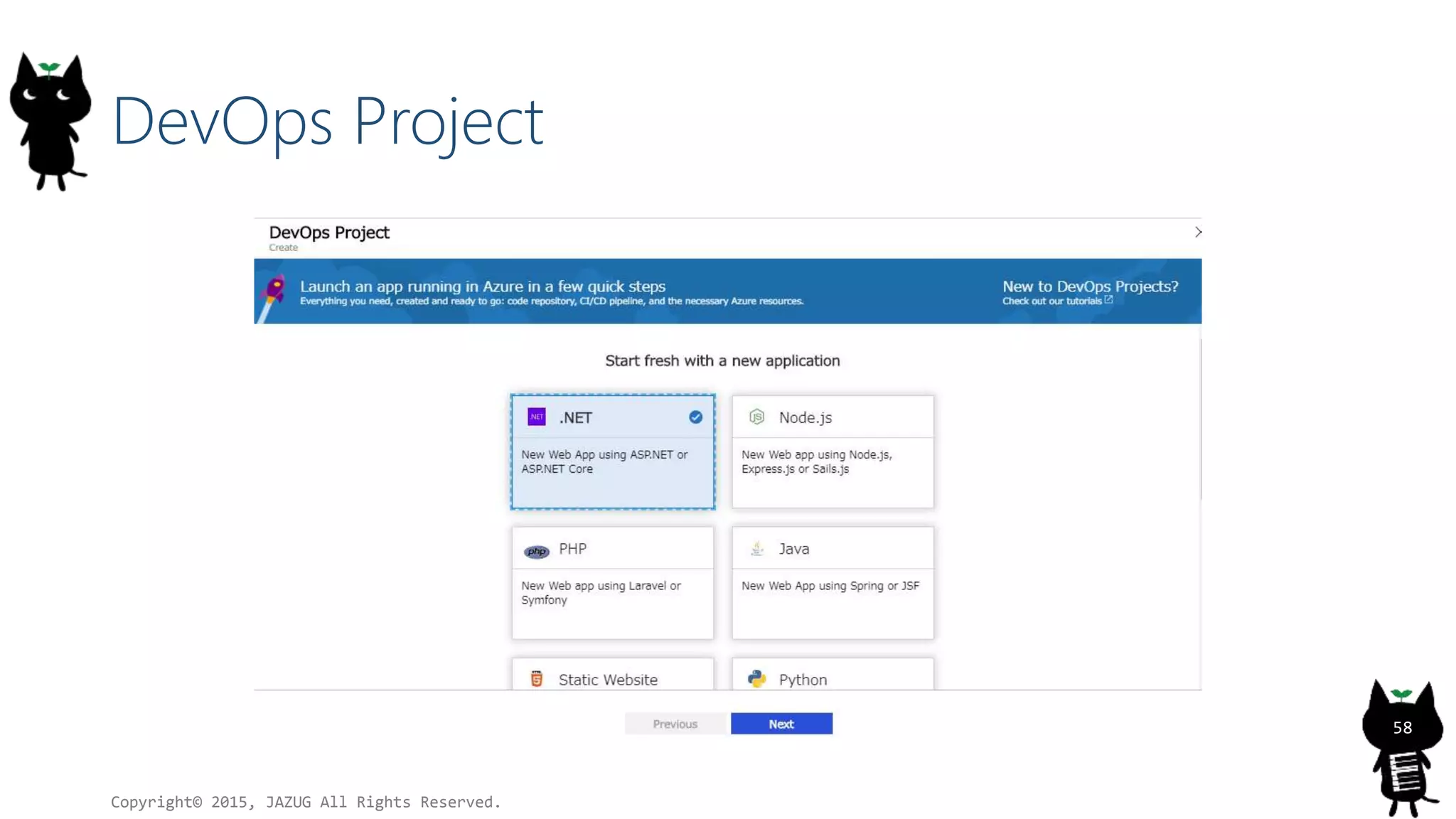Click 'New Web App using Spring or JSF' text
The image size is (1456, 819).
point(830,586)
